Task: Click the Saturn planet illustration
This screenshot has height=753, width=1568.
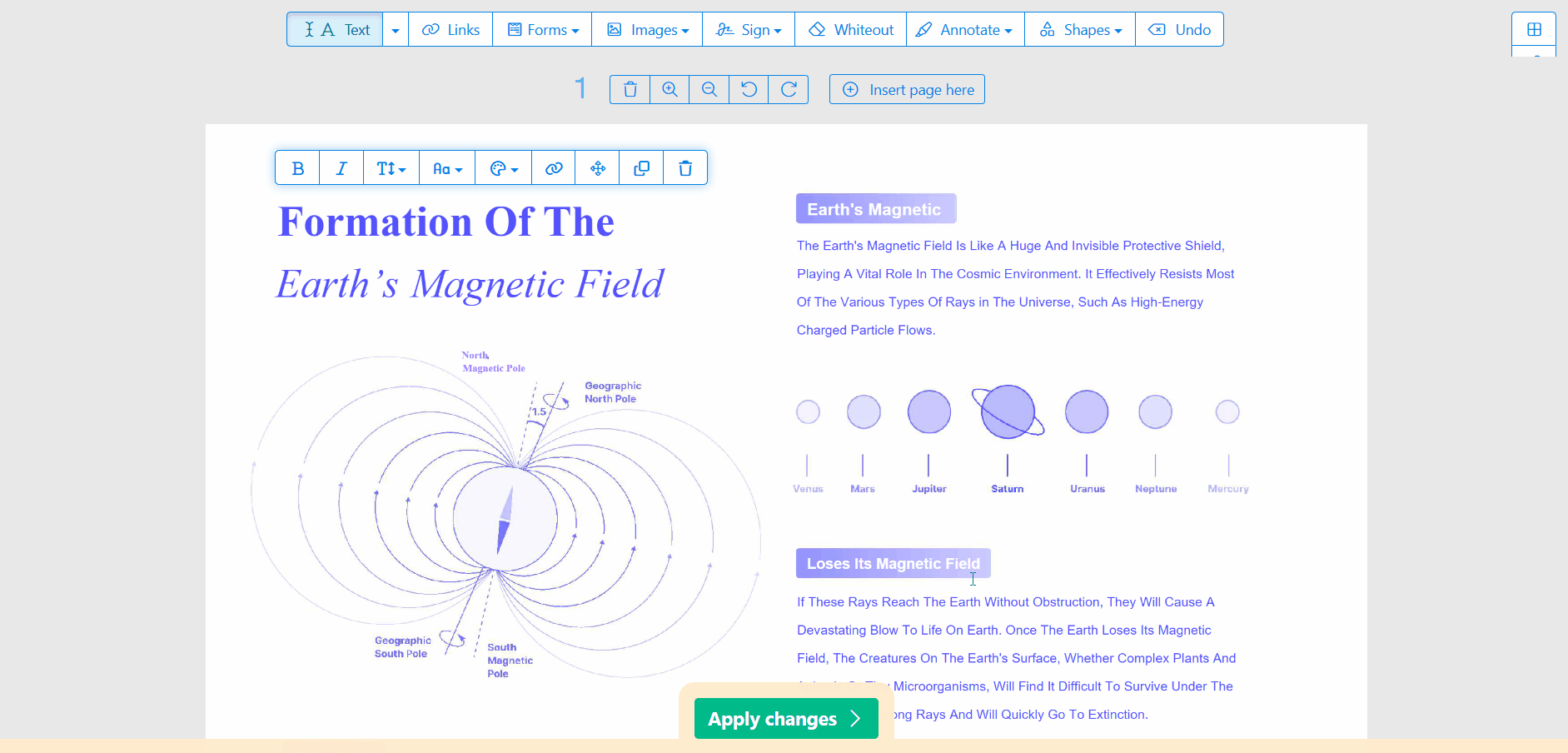Action: coord(1008,411)
